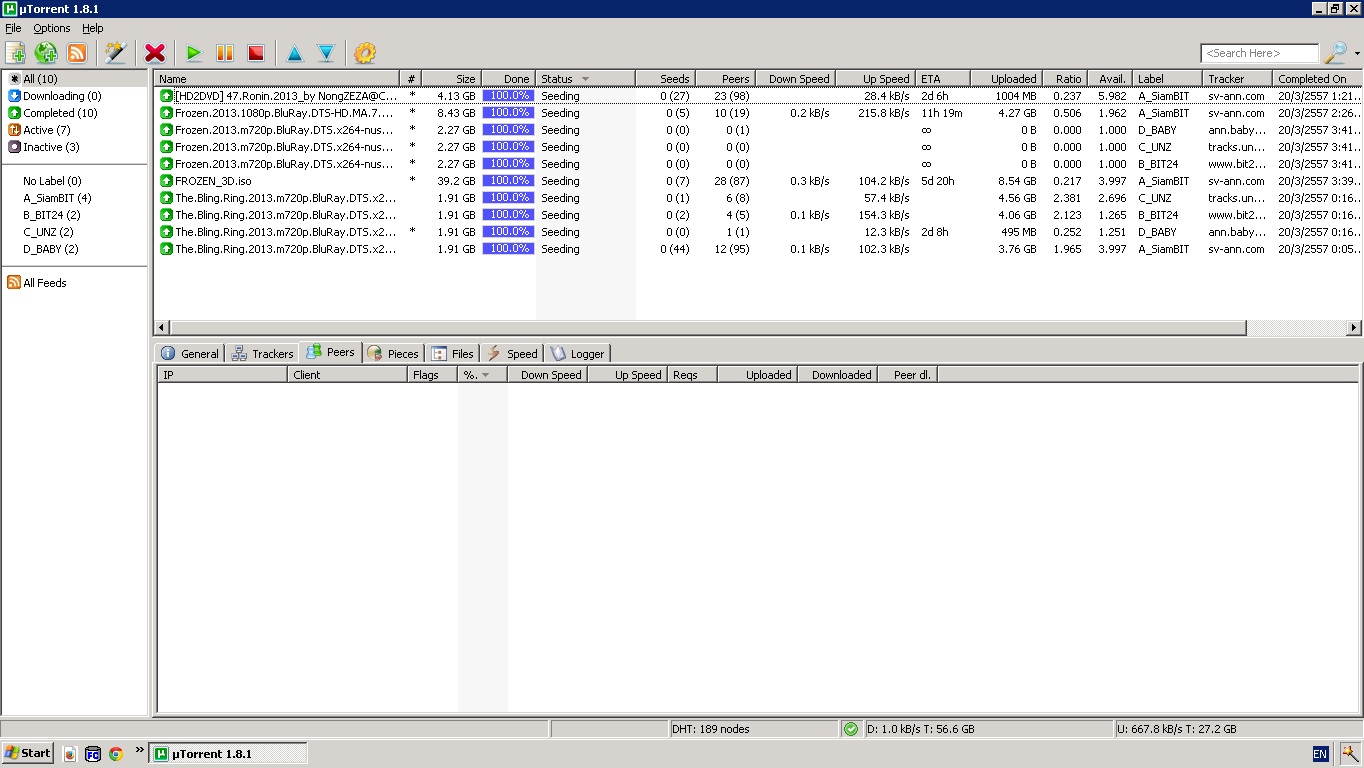Select the [HD2DVD] 47.Ronin.2013 torrent row

[x=757, y=96]
